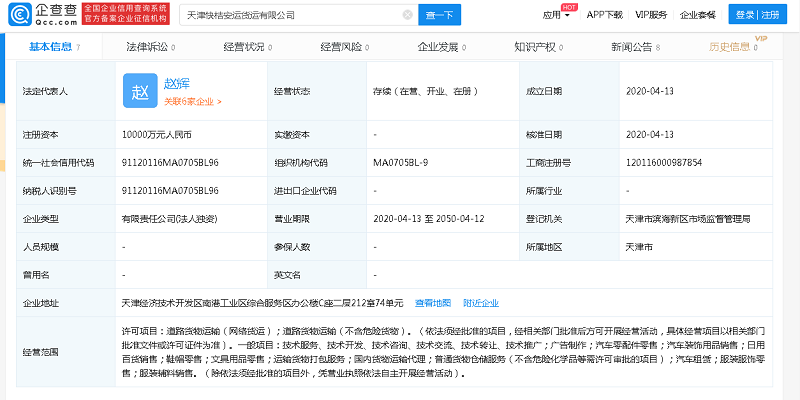Viewport: 800px width, 400px height.
Task: Click the red 全国企业信用查询系统 banner
Action: click(125, 15)
